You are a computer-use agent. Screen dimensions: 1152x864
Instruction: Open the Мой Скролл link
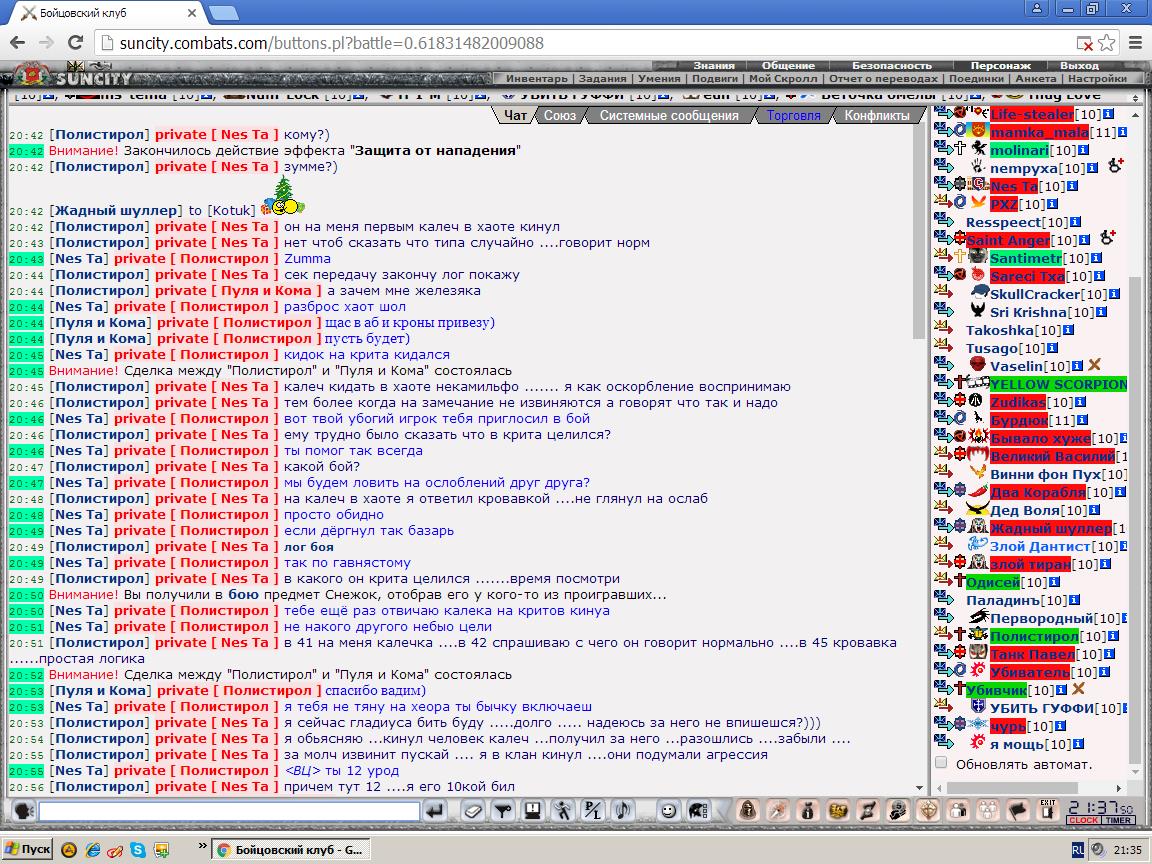click(783, 79)
